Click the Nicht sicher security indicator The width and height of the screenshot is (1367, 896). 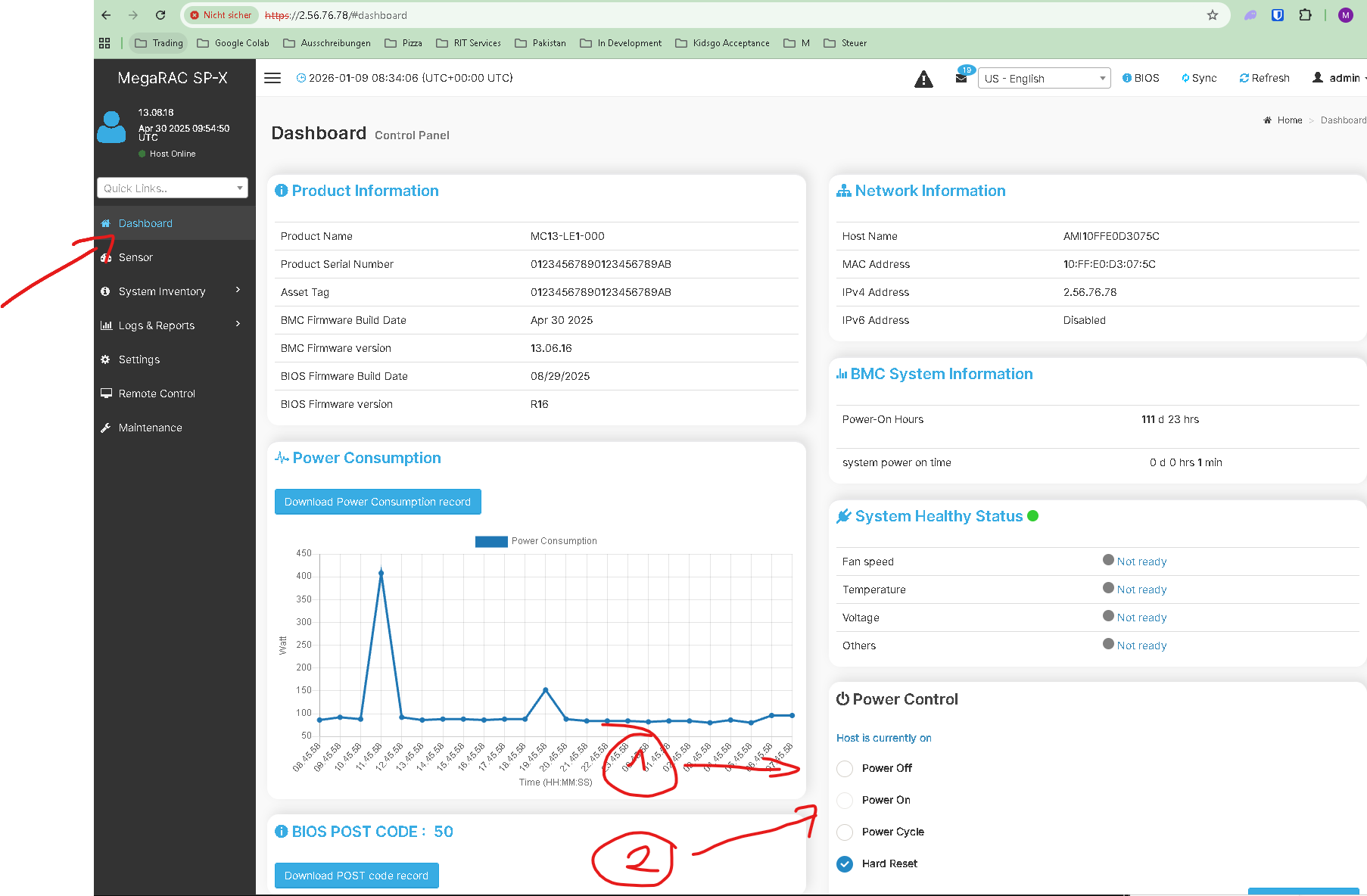coord(221,15)
